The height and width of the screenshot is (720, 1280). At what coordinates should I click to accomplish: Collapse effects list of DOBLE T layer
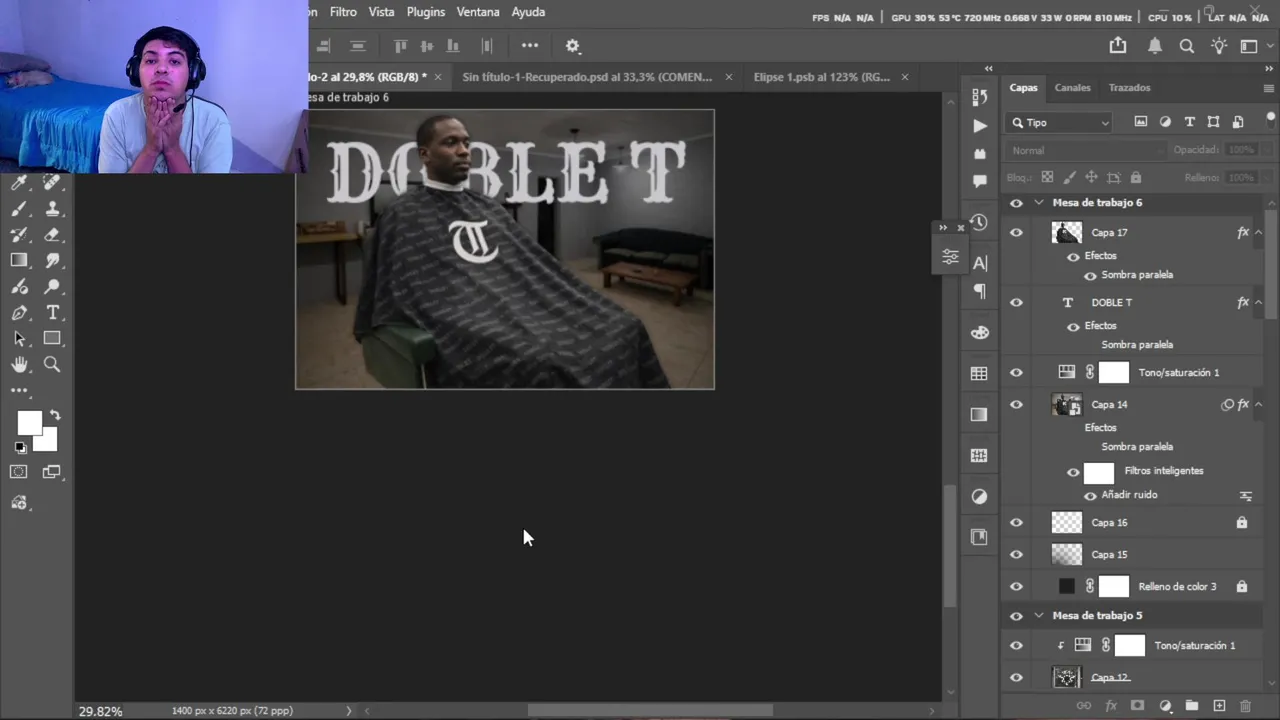tap(1258, 303)
